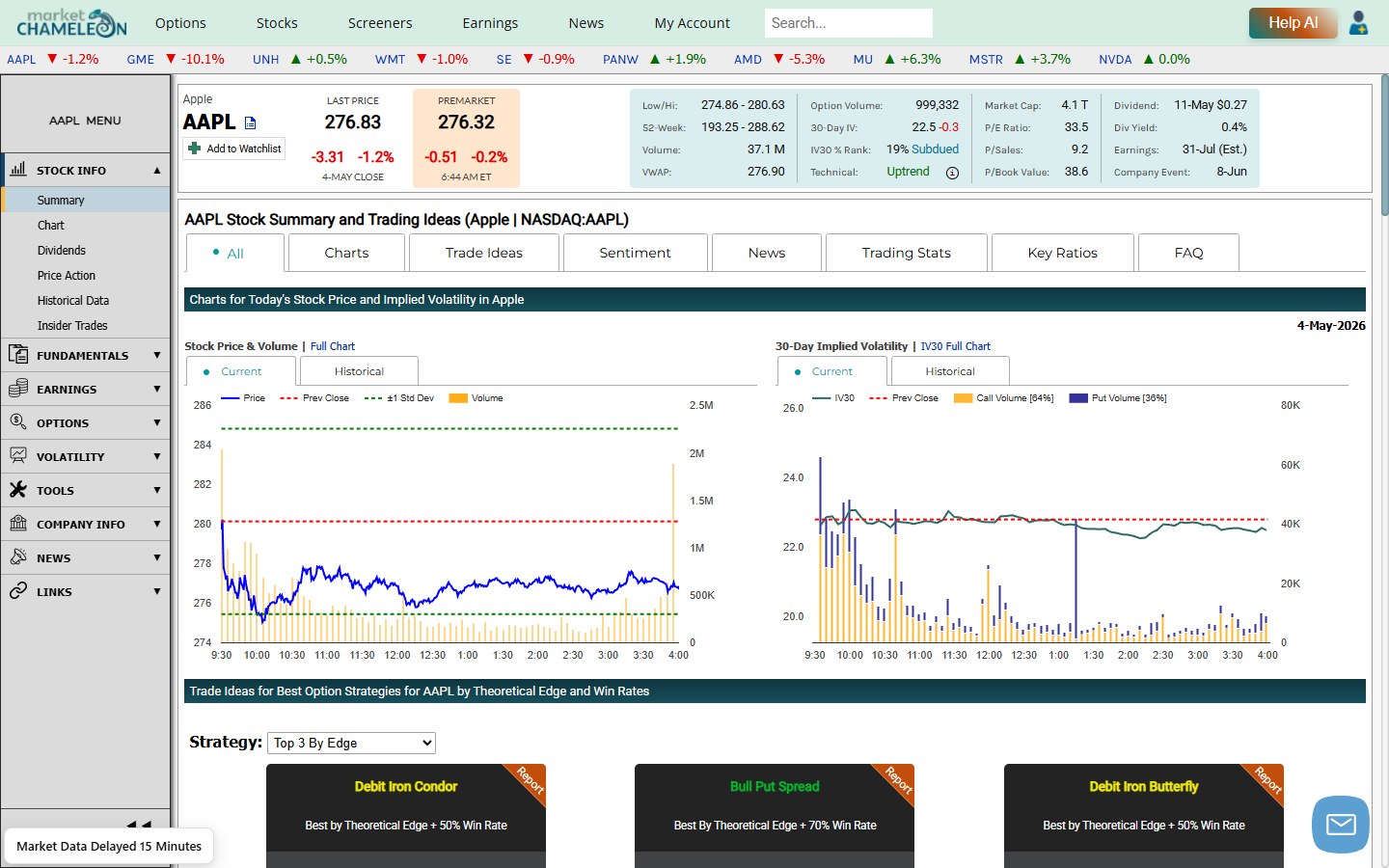This screenshot has height=868, width=1389.
Task: Open the Dividends sidebar page
Action: (62, 250)
